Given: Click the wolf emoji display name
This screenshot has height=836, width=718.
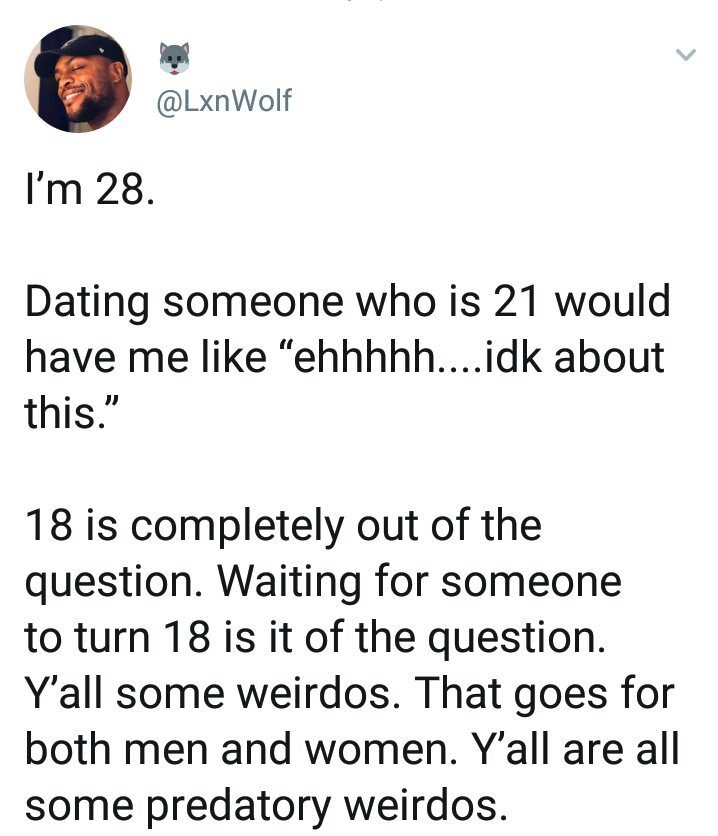Looking at the screenshot, I should [174, 58].
